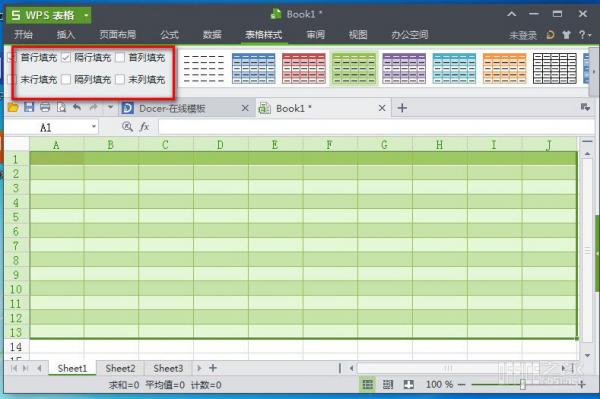Undo the last action
Screen dimensions: 600x399
[77, 107]
